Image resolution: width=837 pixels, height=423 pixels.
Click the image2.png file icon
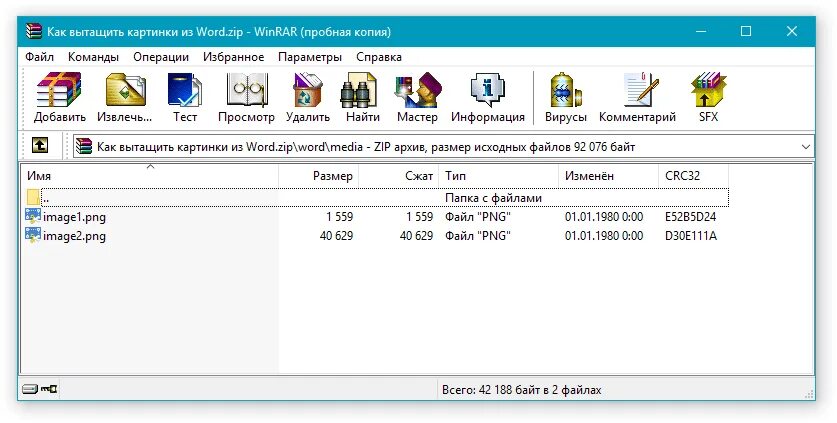33,236
